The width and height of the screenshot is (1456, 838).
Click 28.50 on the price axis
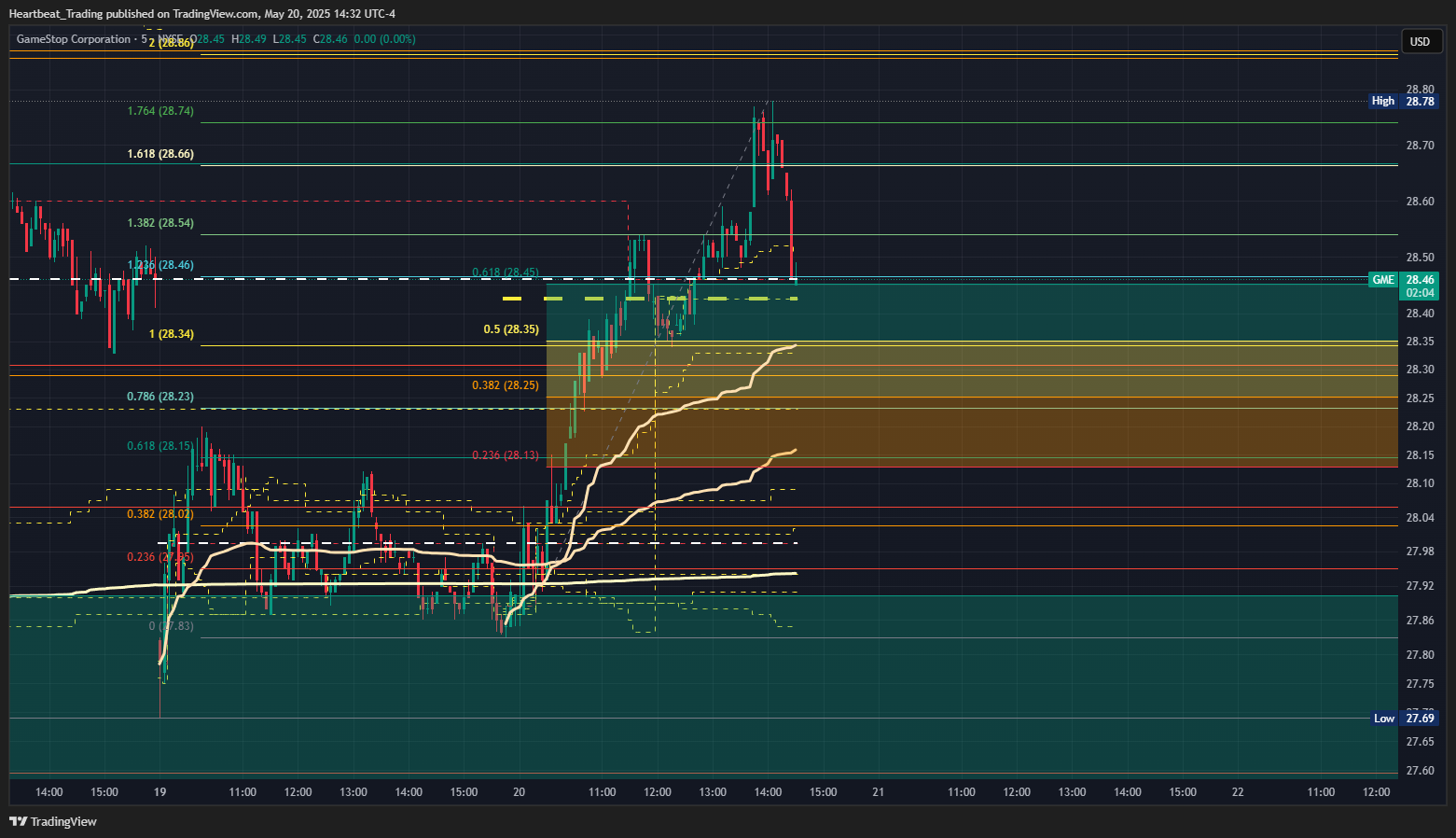click(x=1420, y=258)
